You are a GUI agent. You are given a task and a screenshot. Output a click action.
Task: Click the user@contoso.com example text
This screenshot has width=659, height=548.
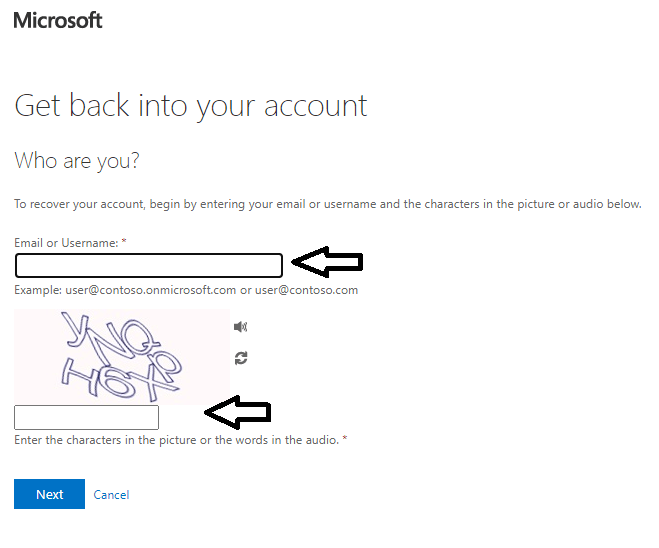pos(306,290)
